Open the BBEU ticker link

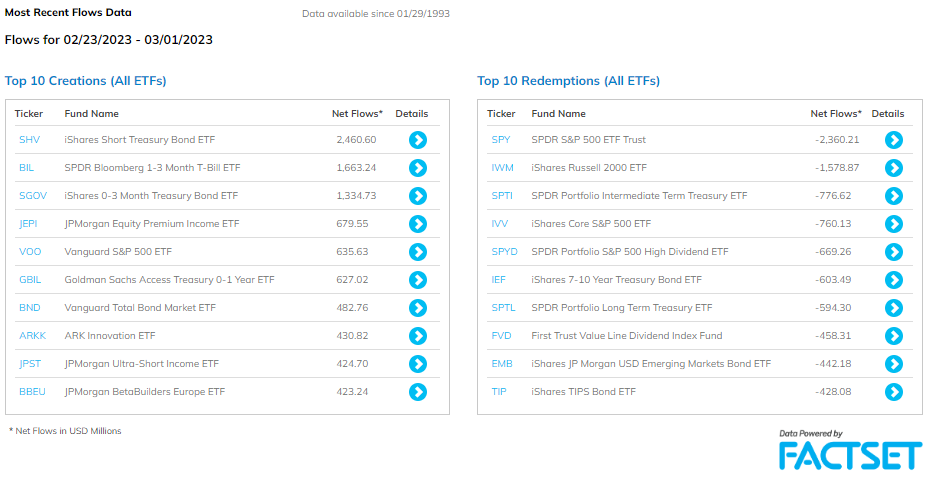pos(32,392)
